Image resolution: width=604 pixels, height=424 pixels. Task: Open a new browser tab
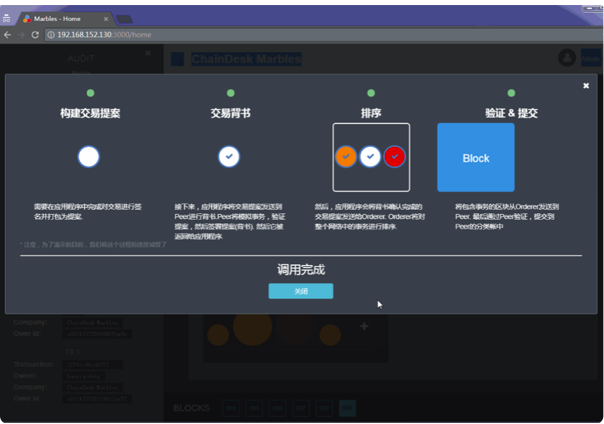pos(125,18)
